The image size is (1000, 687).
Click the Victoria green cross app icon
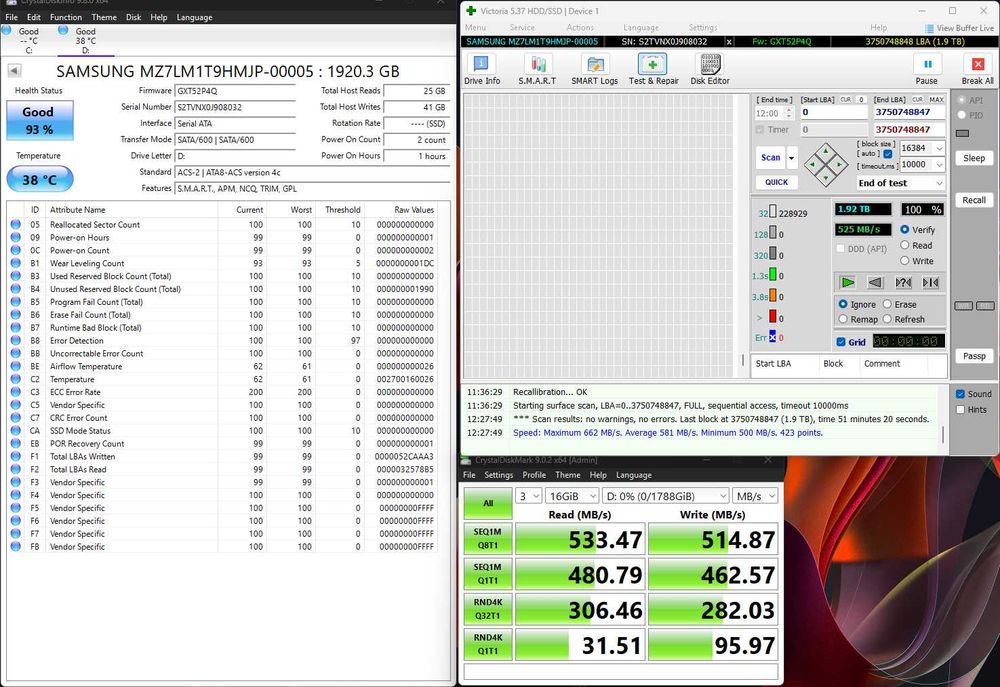471,11
